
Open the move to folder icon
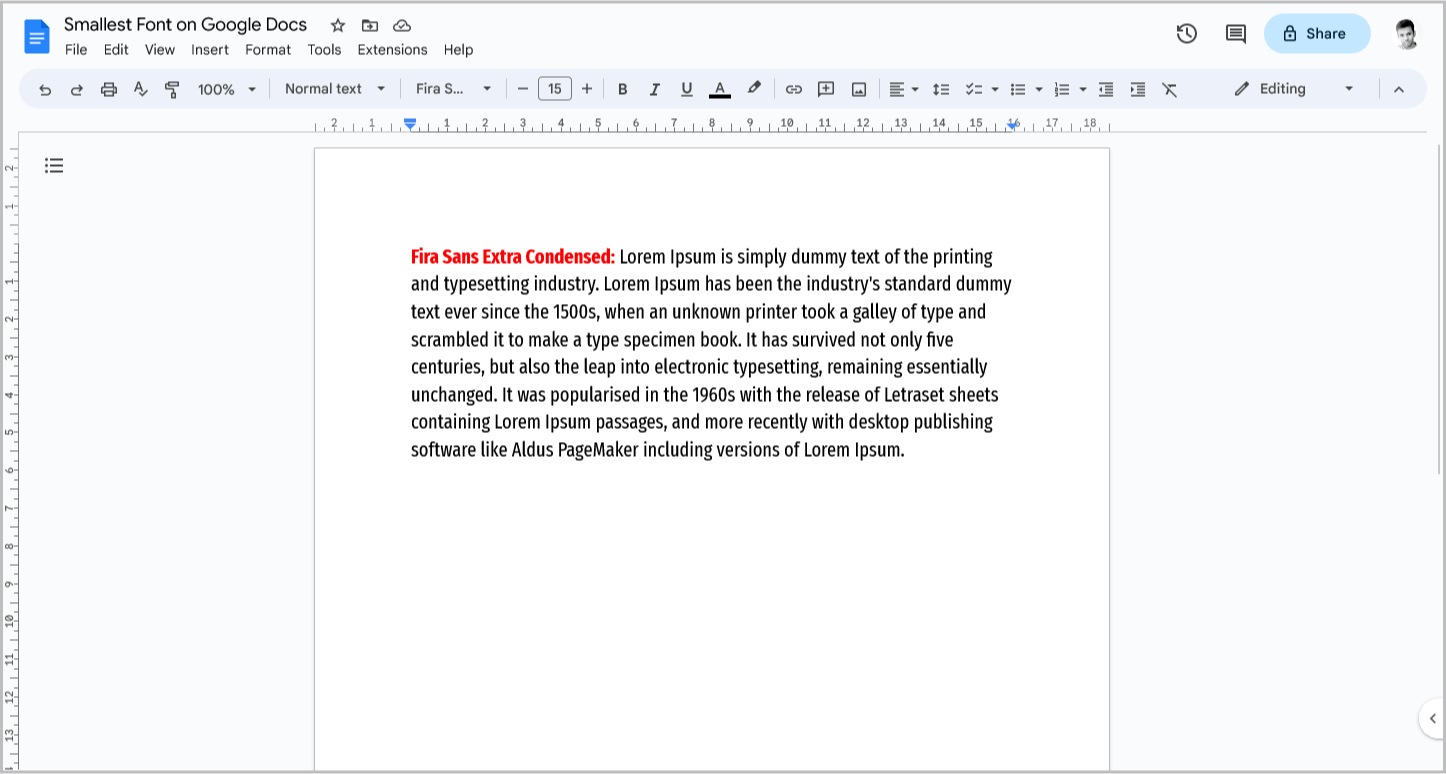(x=370, y=25)
